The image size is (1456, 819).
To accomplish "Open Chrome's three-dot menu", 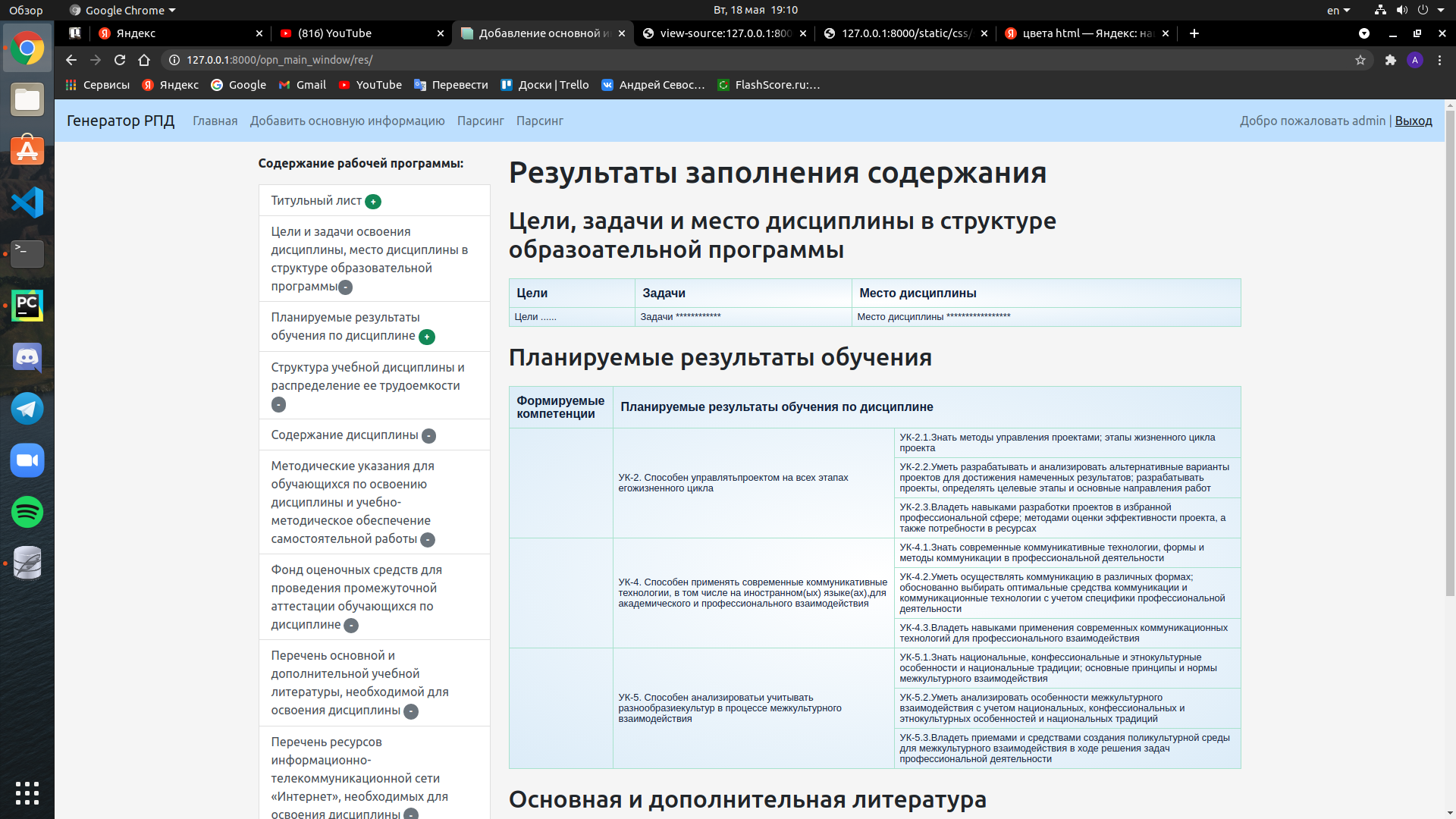I will (1440, 60).
